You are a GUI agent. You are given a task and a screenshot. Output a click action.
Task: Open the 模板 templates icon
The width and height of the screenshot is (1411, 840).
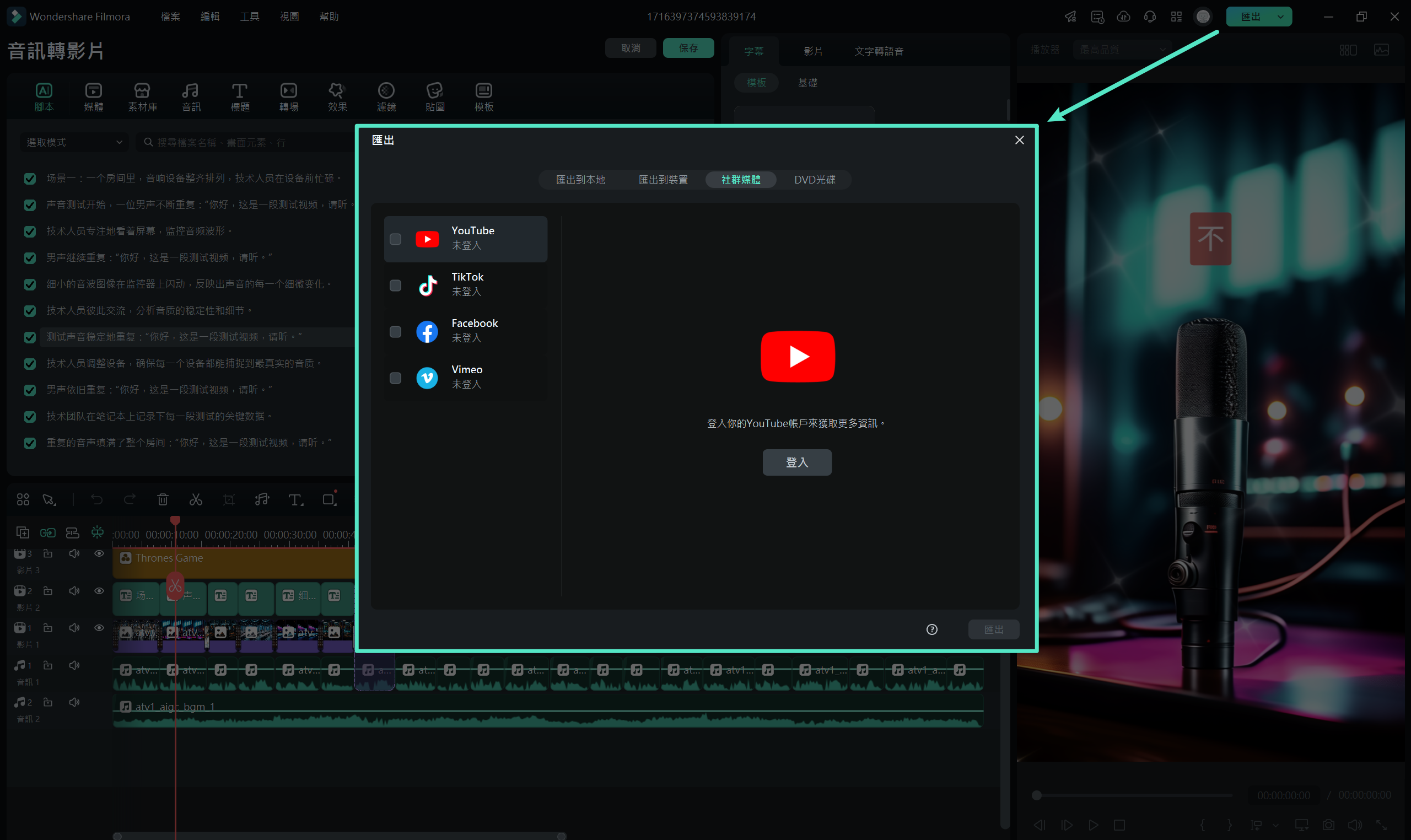coord(484,97)
